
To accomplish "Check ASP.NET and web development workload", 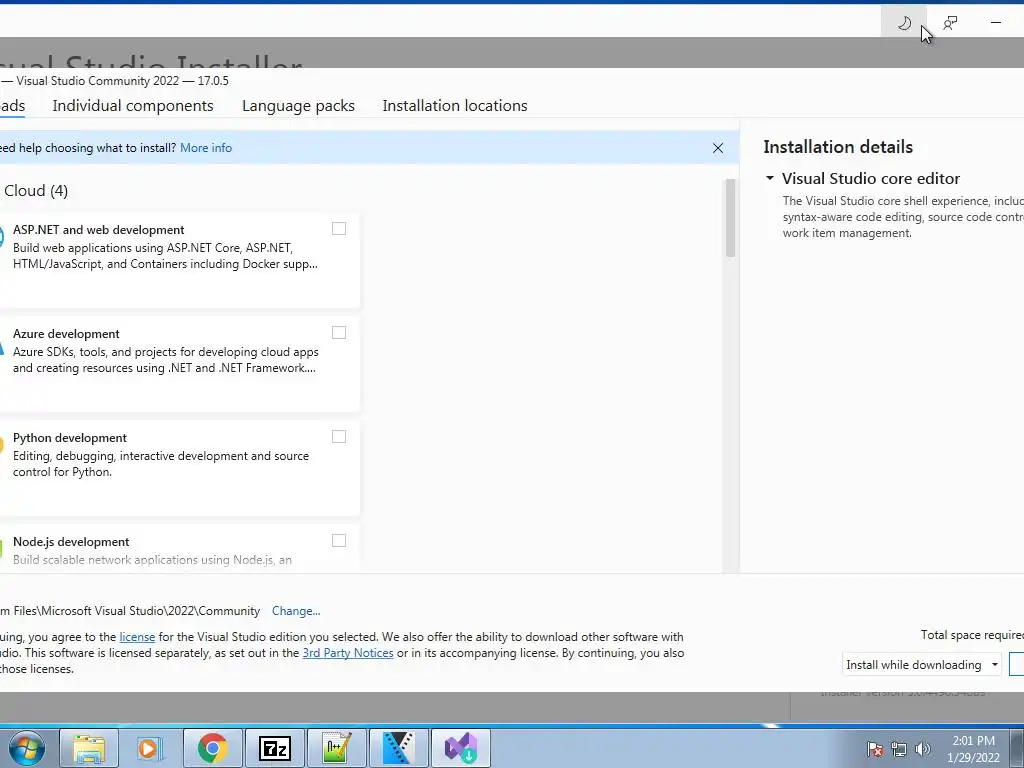I will (x=339, y=229).
